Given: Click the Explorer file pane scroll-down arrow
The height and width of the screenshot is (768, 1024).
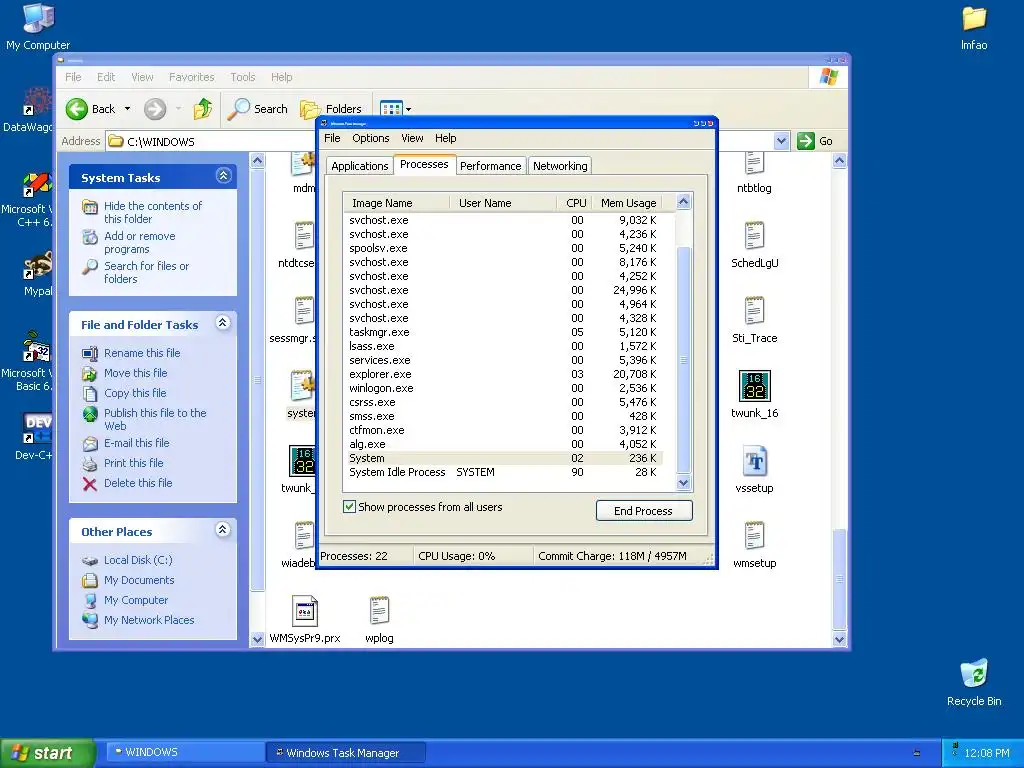Looking at the screenshot, I should 839,640.
